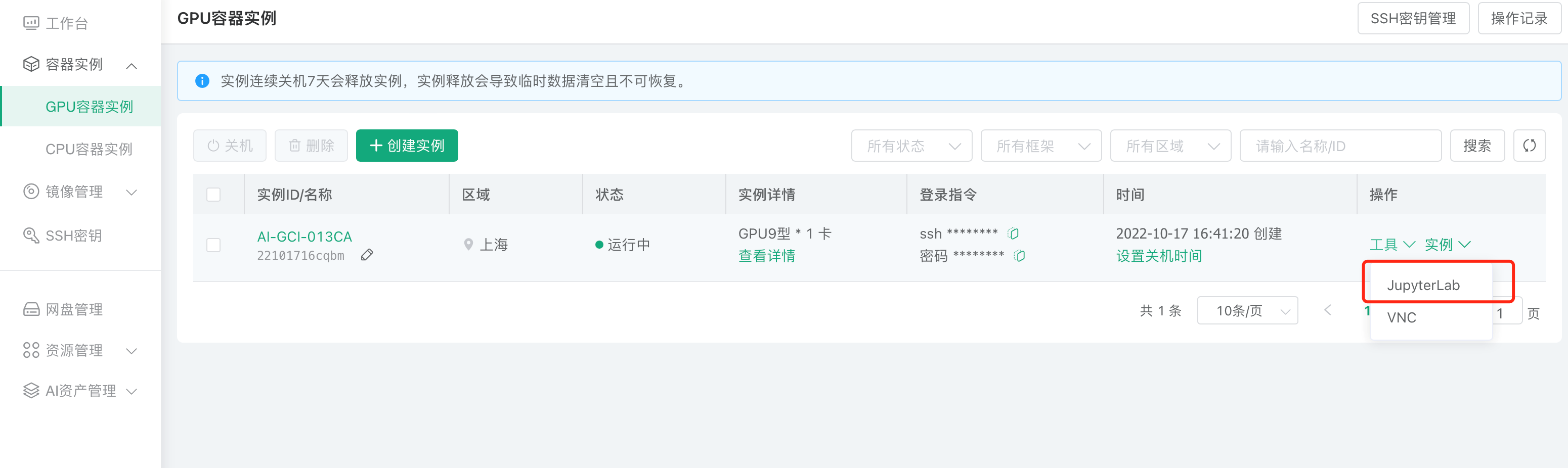Image resolution: width=1568 pixels, height=468 pixels.
Task: Open the AI-GCI-013CA instance link
Action: (304, 236)
